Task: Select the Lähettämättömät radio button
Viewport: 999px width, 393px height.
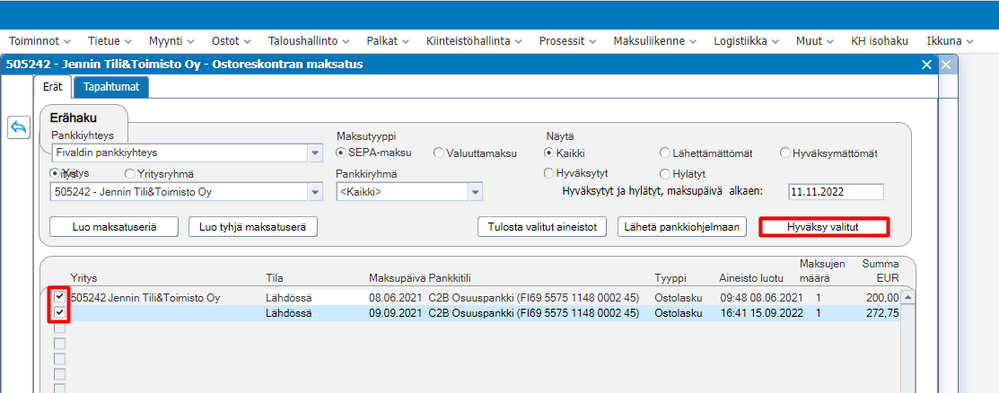Action: tap(665, 153)
